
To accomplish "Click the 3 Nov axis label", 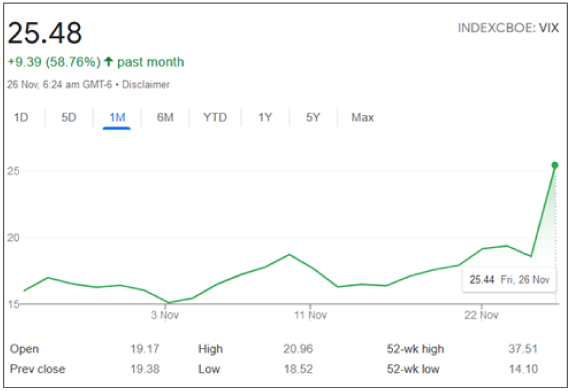I will point(165,315).
